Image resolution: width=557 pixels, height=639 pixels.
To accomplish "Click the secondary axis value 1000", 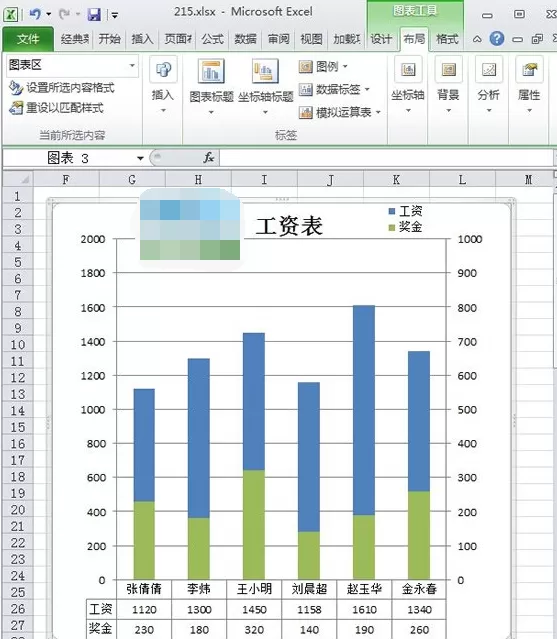I will coord(470,239).
